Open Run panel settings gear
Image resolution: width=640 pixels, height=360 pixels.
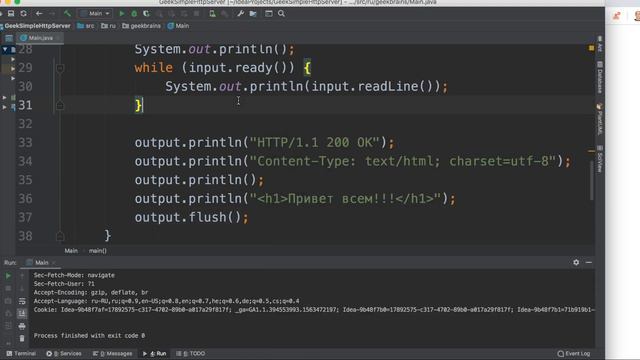[576, 262]
